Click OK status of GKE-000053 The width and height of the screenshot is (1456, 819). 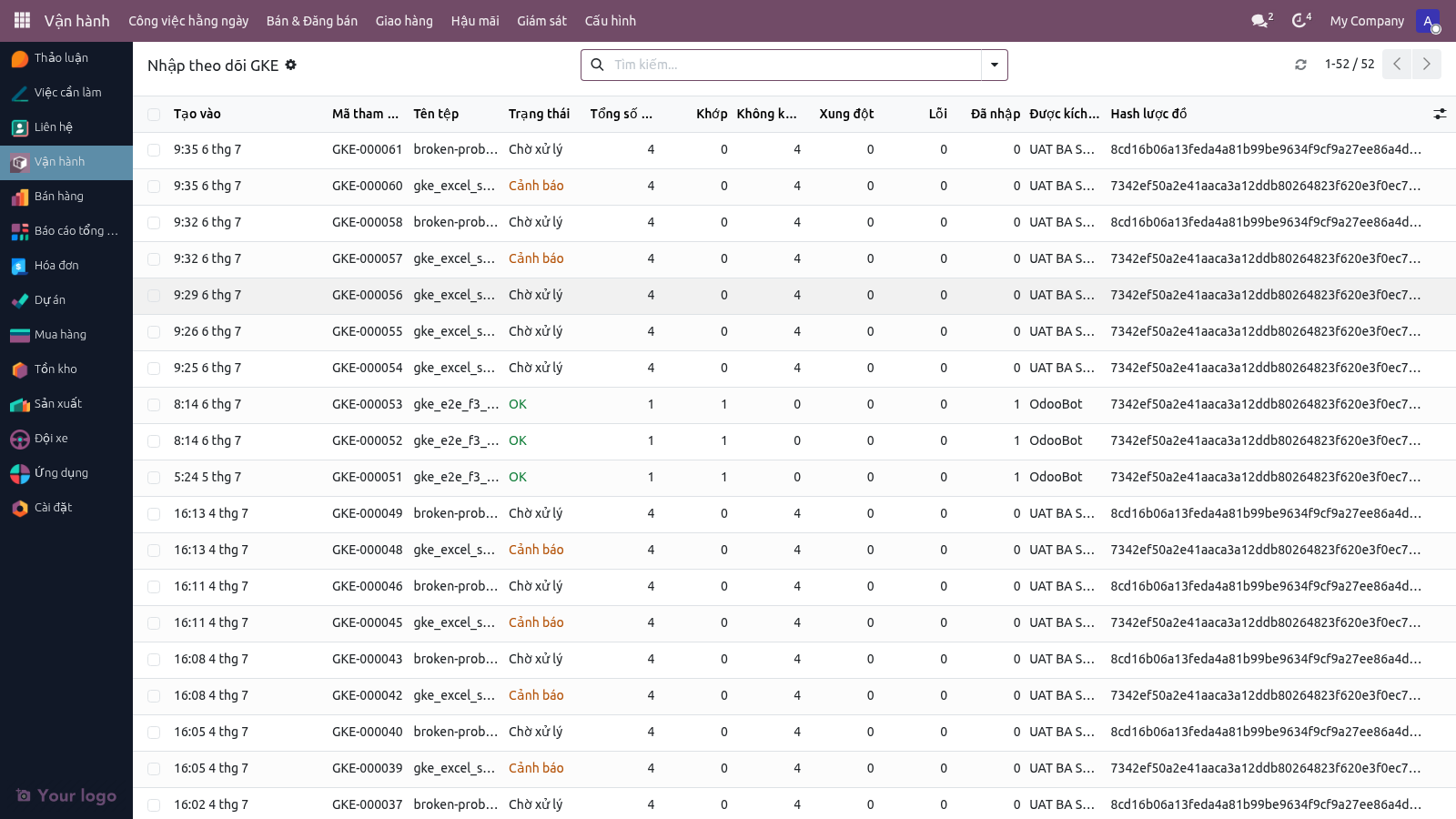pyautogui.click(x=518, y=404)
